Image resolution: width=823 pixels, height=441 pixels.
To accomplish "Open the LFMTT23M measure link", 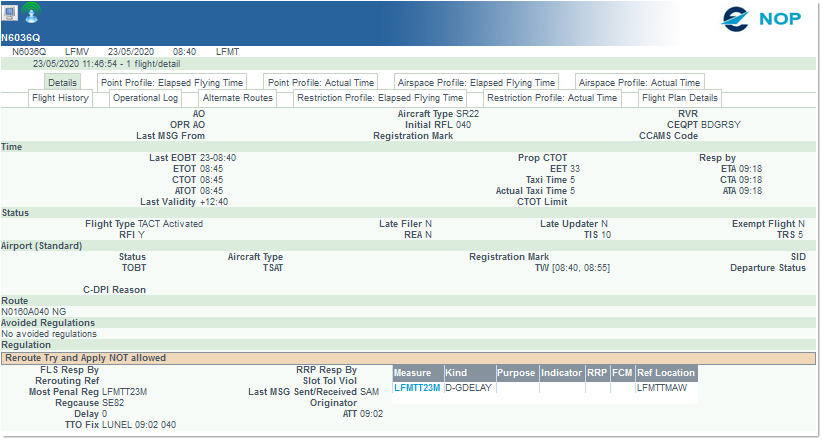I will pos(416,387).
